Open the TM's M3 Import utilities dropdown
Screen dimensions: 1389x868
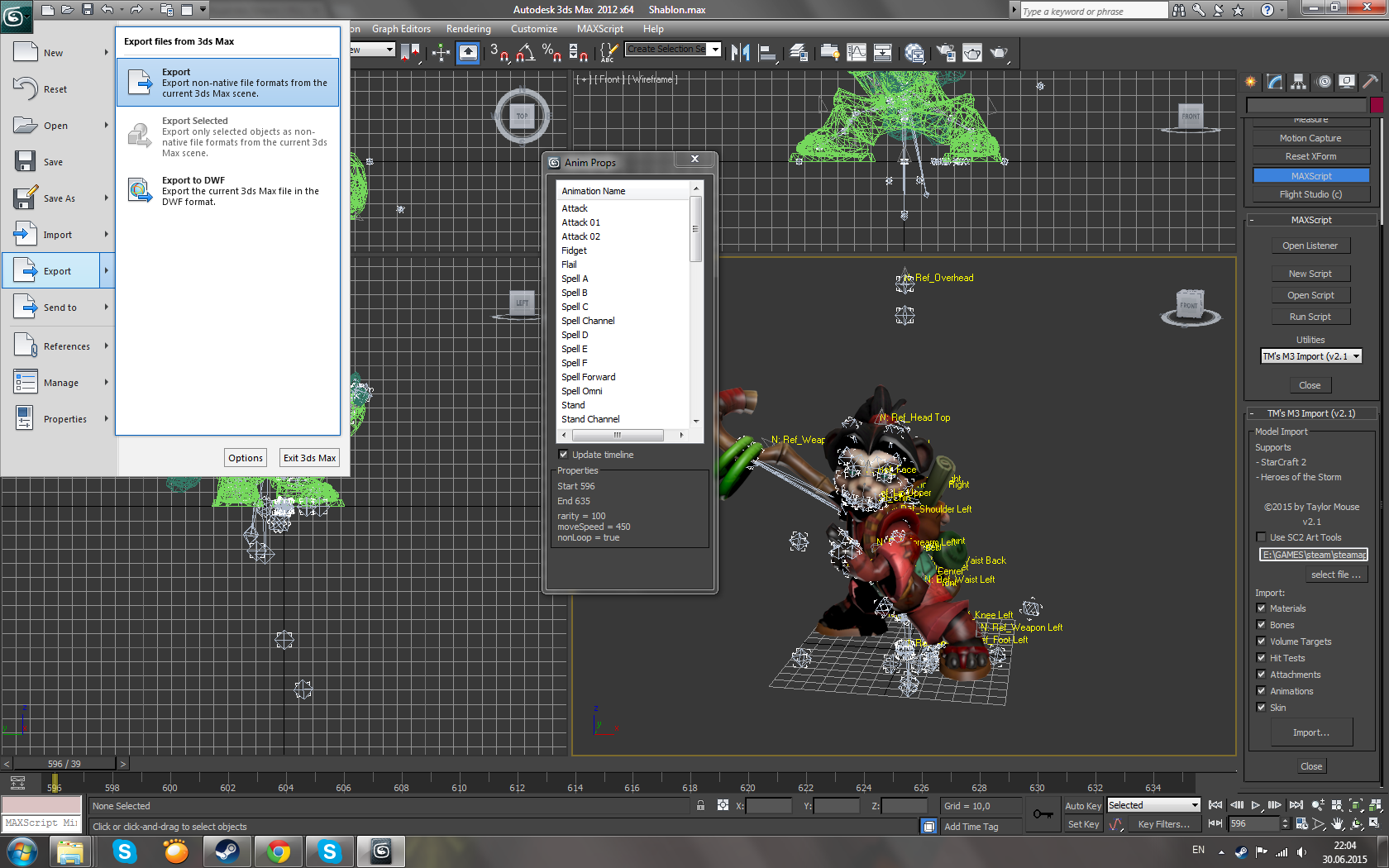point(1311,356)
